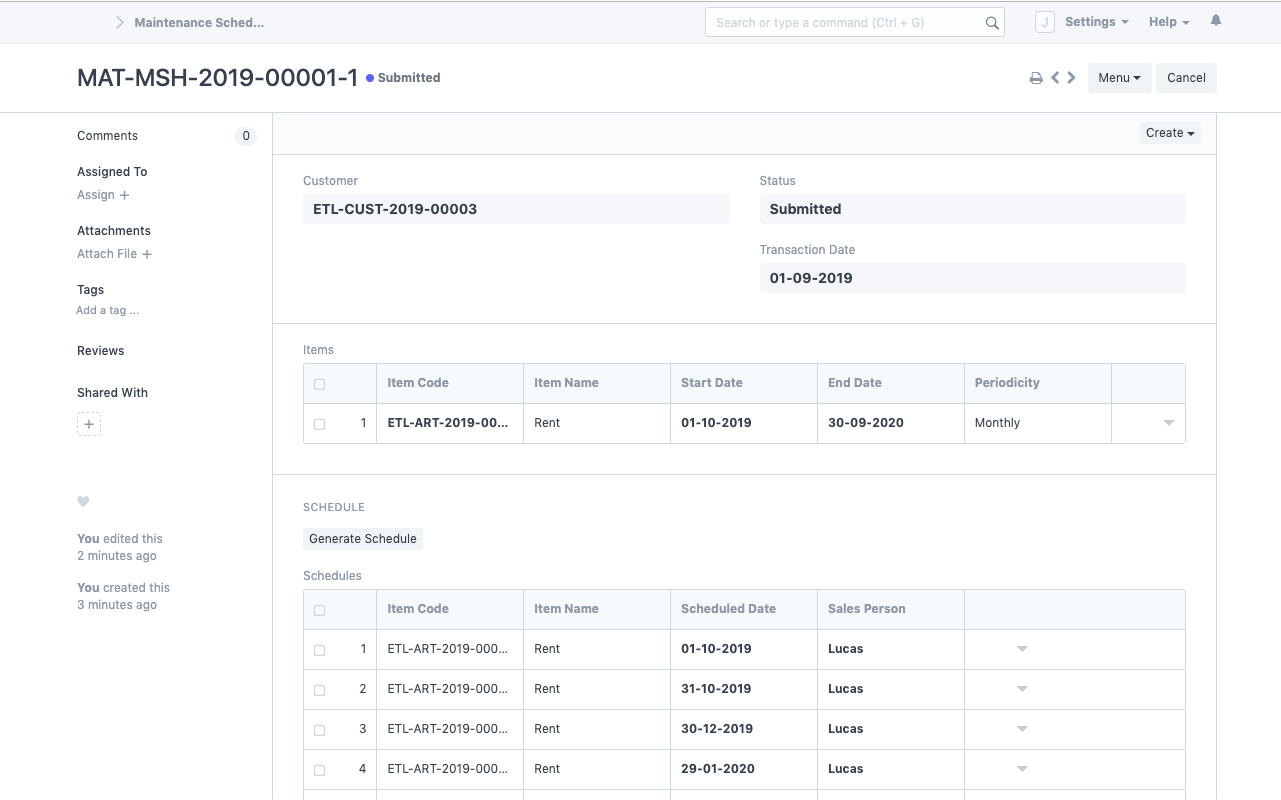Go to previous document arrow
The height and width of the screenshot is (800, 1281).
point(1055,77)
